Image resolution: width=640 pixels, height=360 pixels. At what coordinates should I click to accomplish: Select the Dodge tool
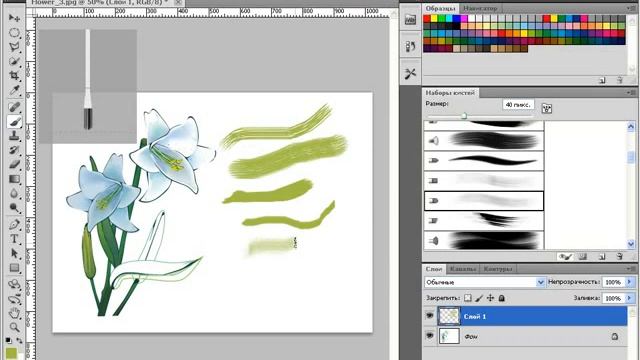point(14,208)
